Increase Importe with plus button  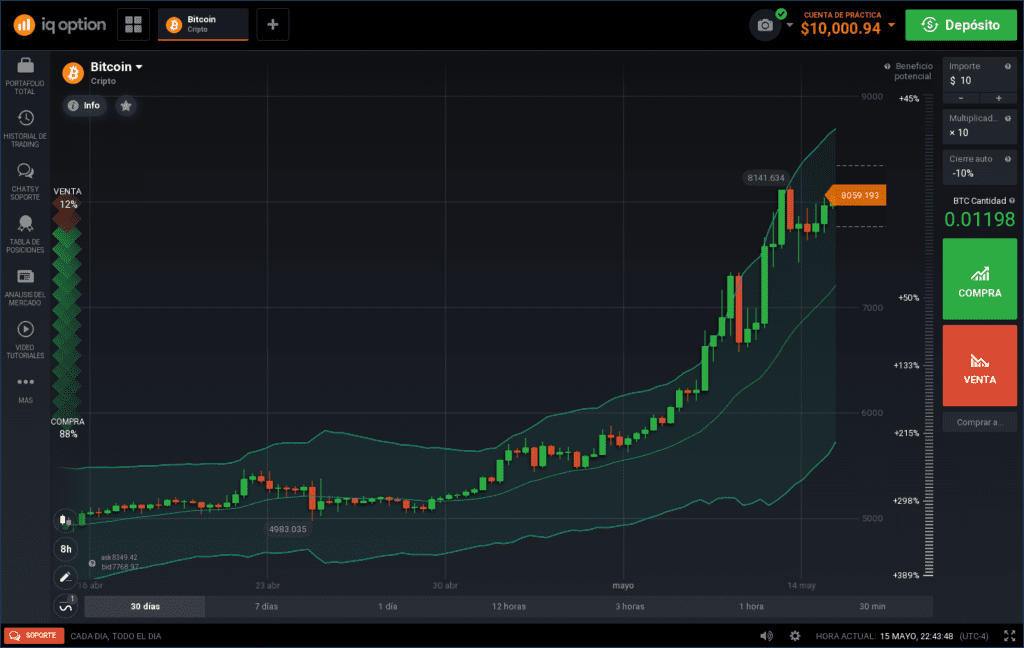(999, 99)
